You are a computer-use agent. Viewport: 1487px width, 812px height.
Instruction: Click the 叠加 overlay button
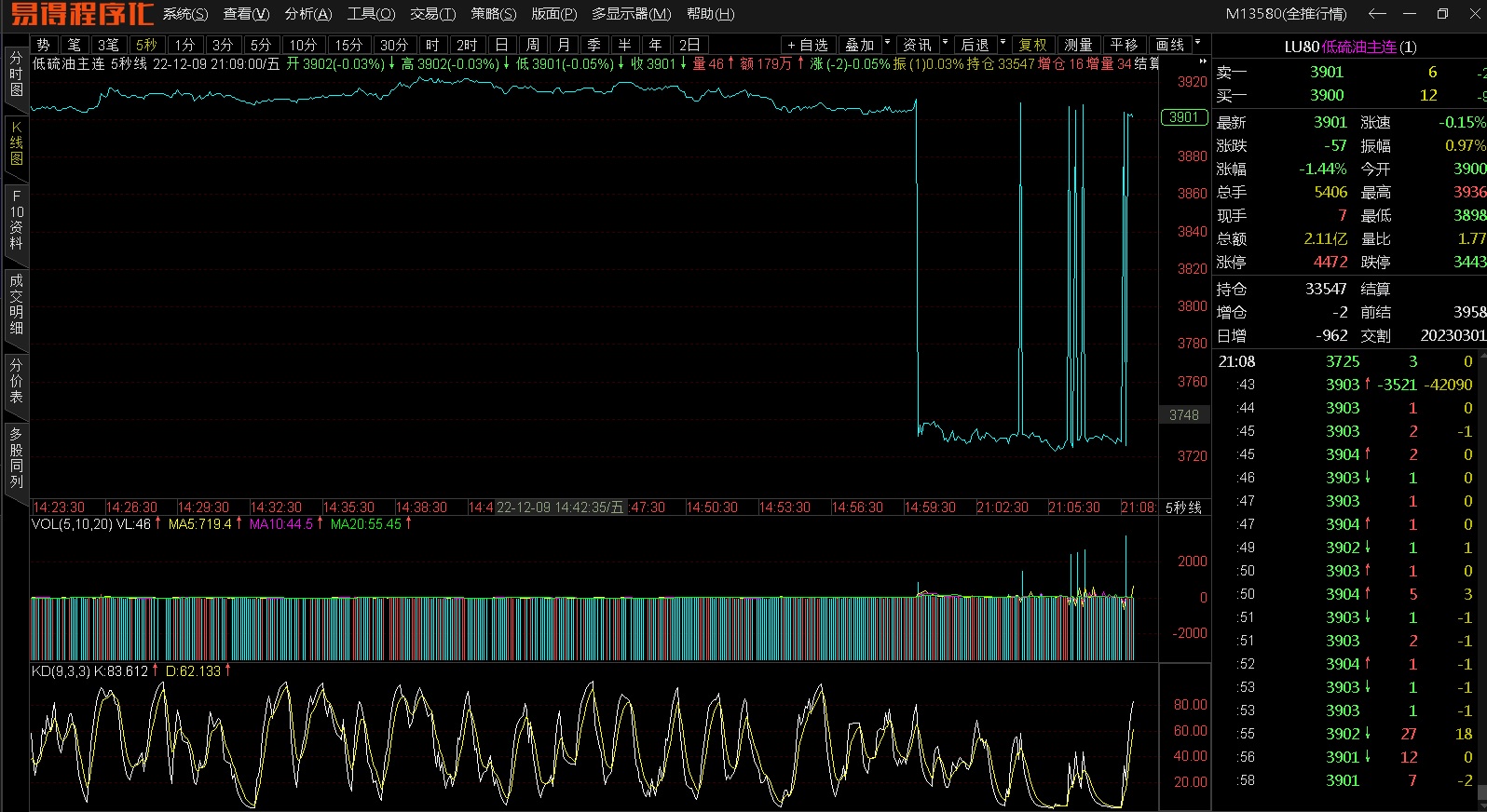click(x=860, y=45)
